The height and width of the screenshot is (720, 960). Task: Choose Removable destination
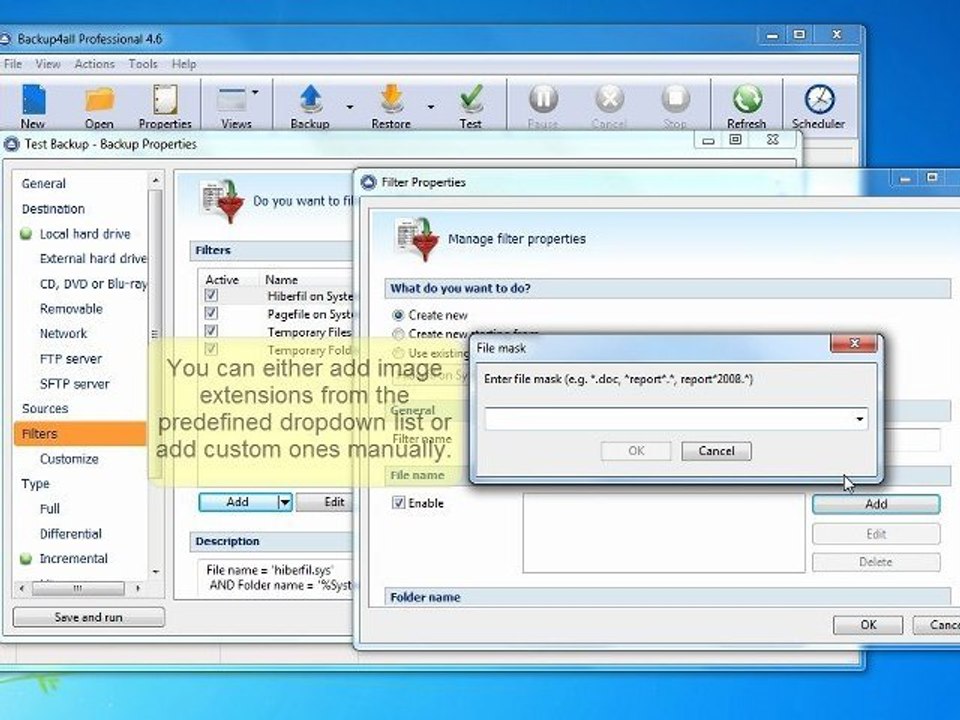71,309
